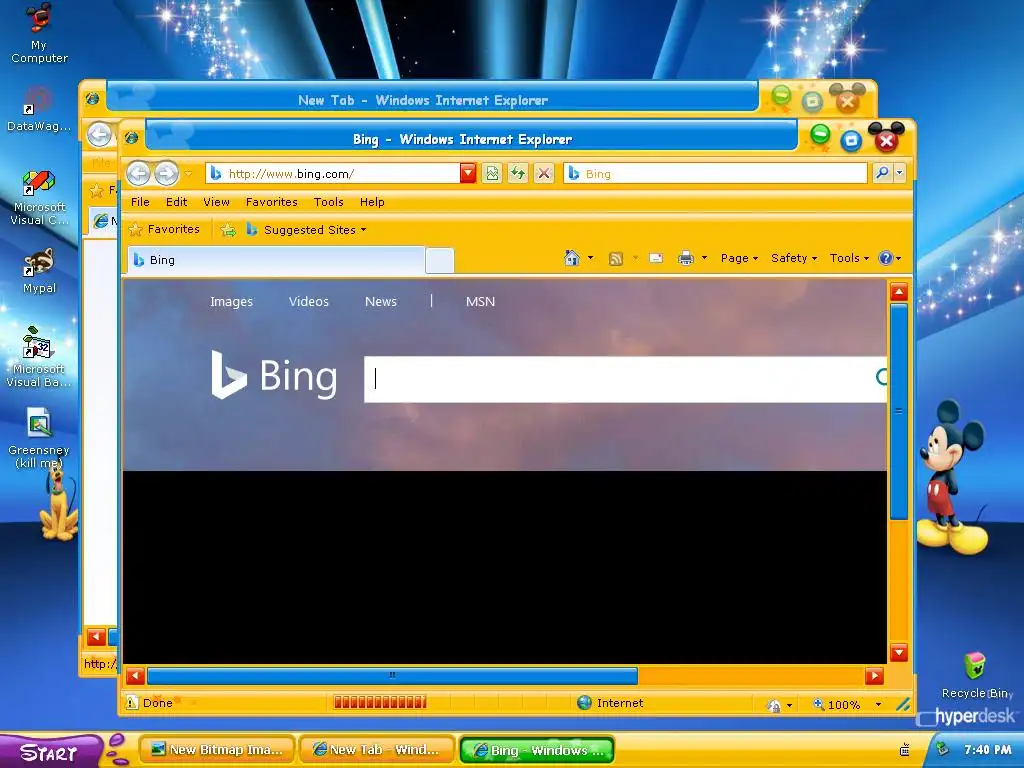1024x768 pixels.
Task: Select Greensney (kill me) desktop file
Action: tap(39, 438)
